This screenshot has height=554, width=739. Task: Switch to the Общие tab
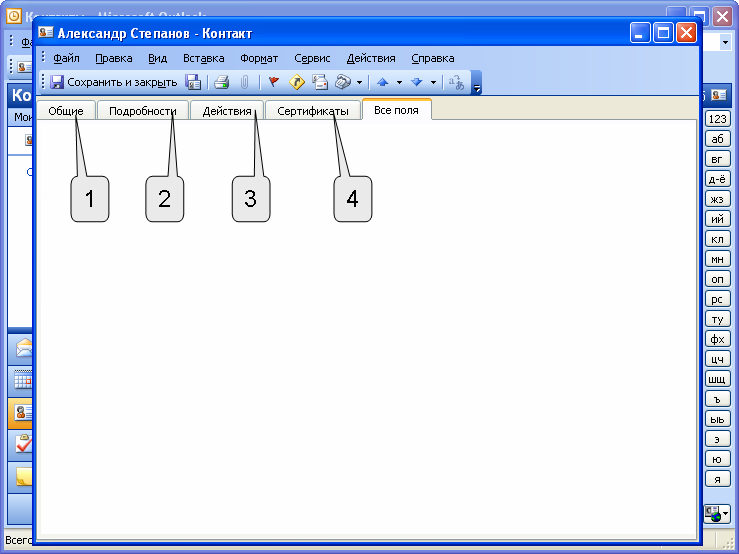(x=66, y=111)
